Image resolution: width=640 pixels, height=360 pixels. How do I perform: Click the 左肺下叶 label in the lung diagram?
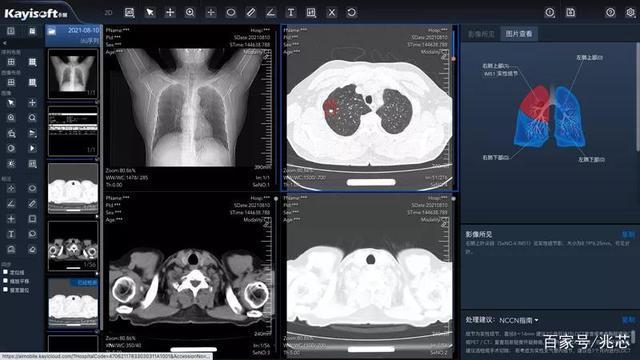point(591,160)
